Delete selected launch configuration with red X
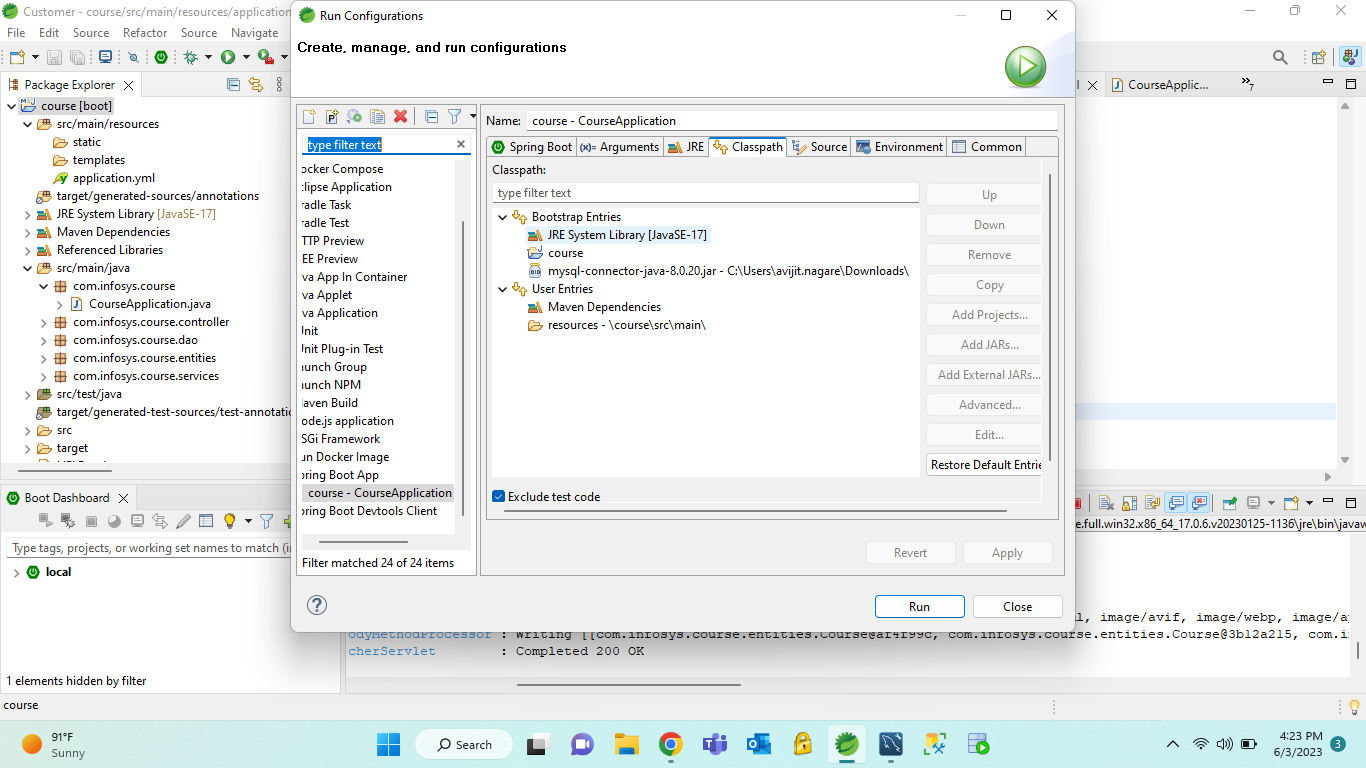Image resolution: width=1366 pixels, height=768 pixels. (x=400, y=117)
